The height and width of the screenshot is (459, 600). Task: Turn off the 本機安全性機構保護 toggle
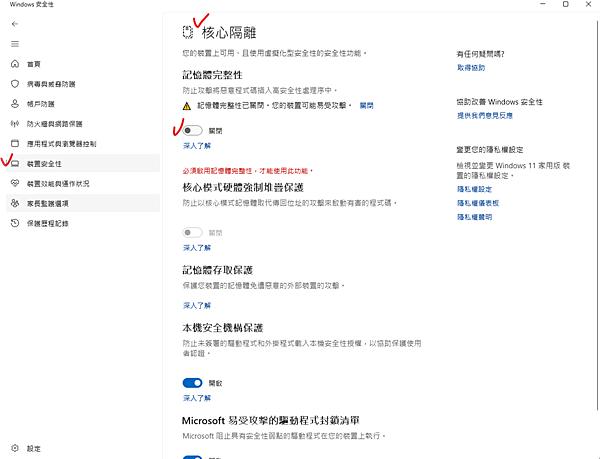point(192,383)
